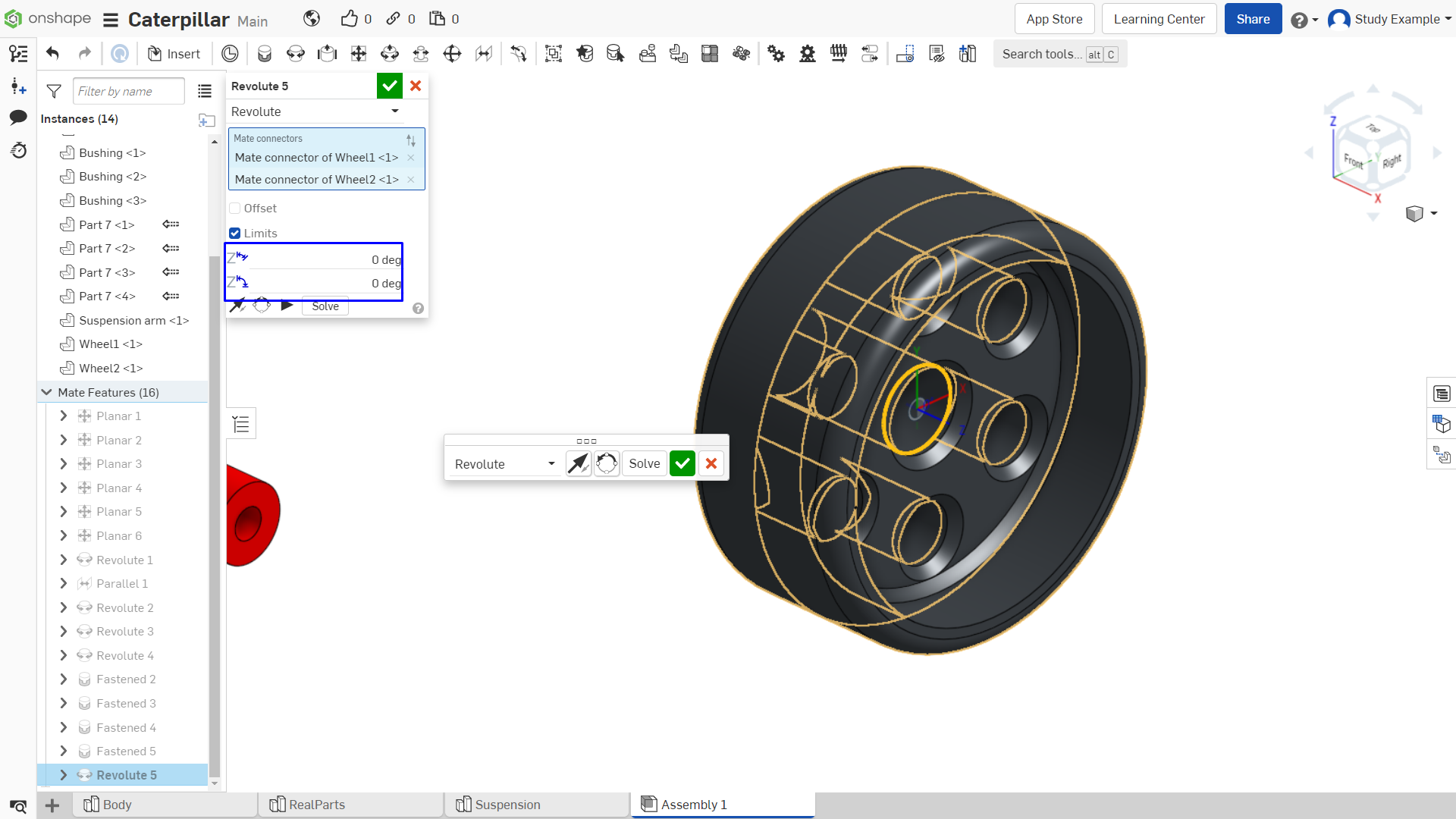Expand the Revolute 1 mate feature
The width and height of the screenshot is (1456, 819).
point(64,560)
